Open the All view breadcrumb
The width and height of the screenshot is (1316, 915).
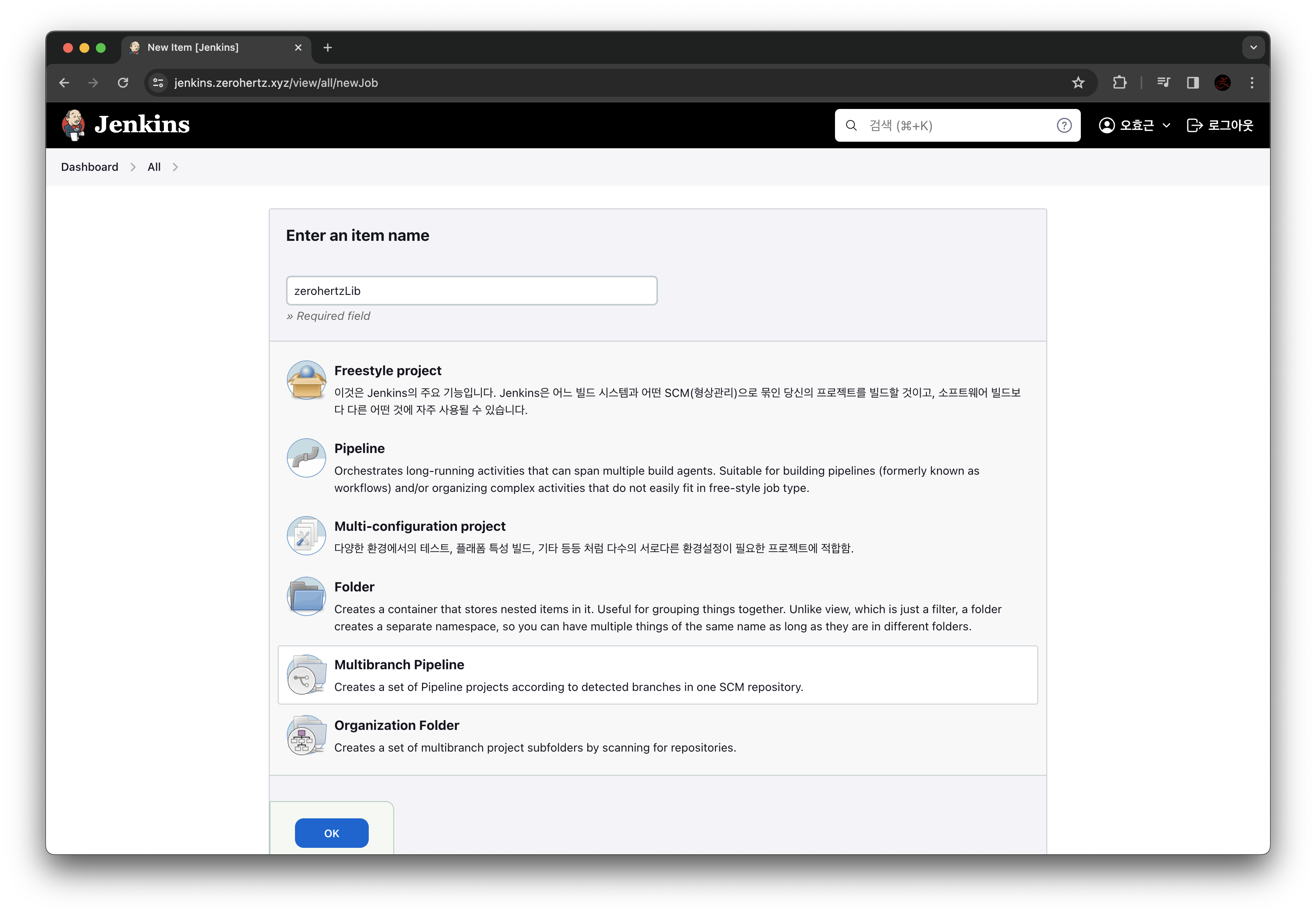[x=154, y=167]
